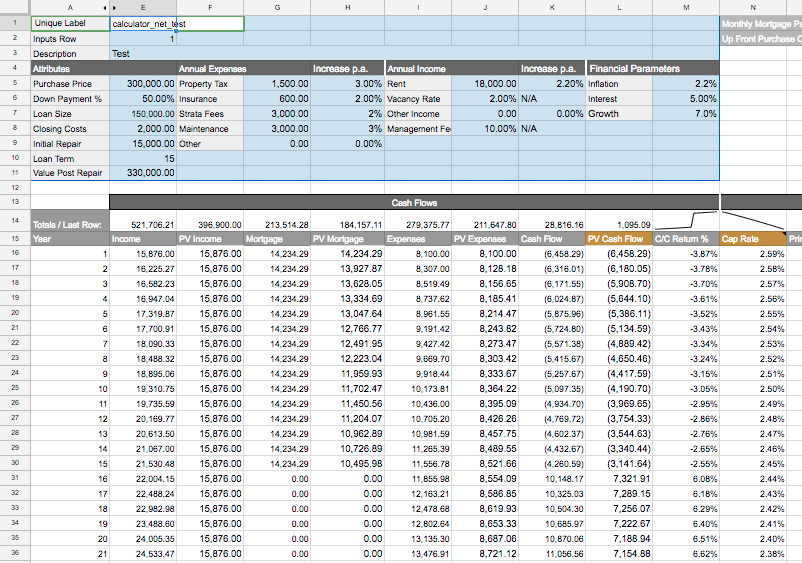Image resolution: width=802 pixels, height=563 pixels.
Task: Click the Inflation value 2.2%
Action: 686,83
